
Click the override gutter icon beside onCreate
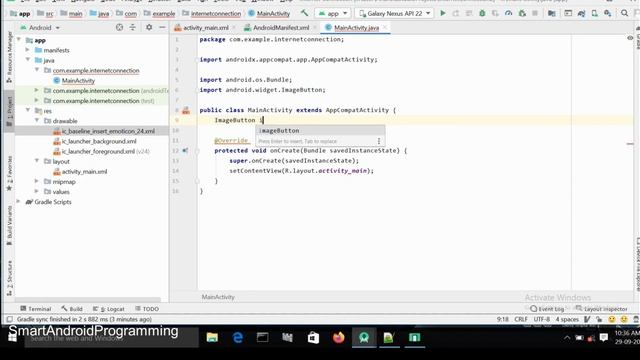point(185,150)
